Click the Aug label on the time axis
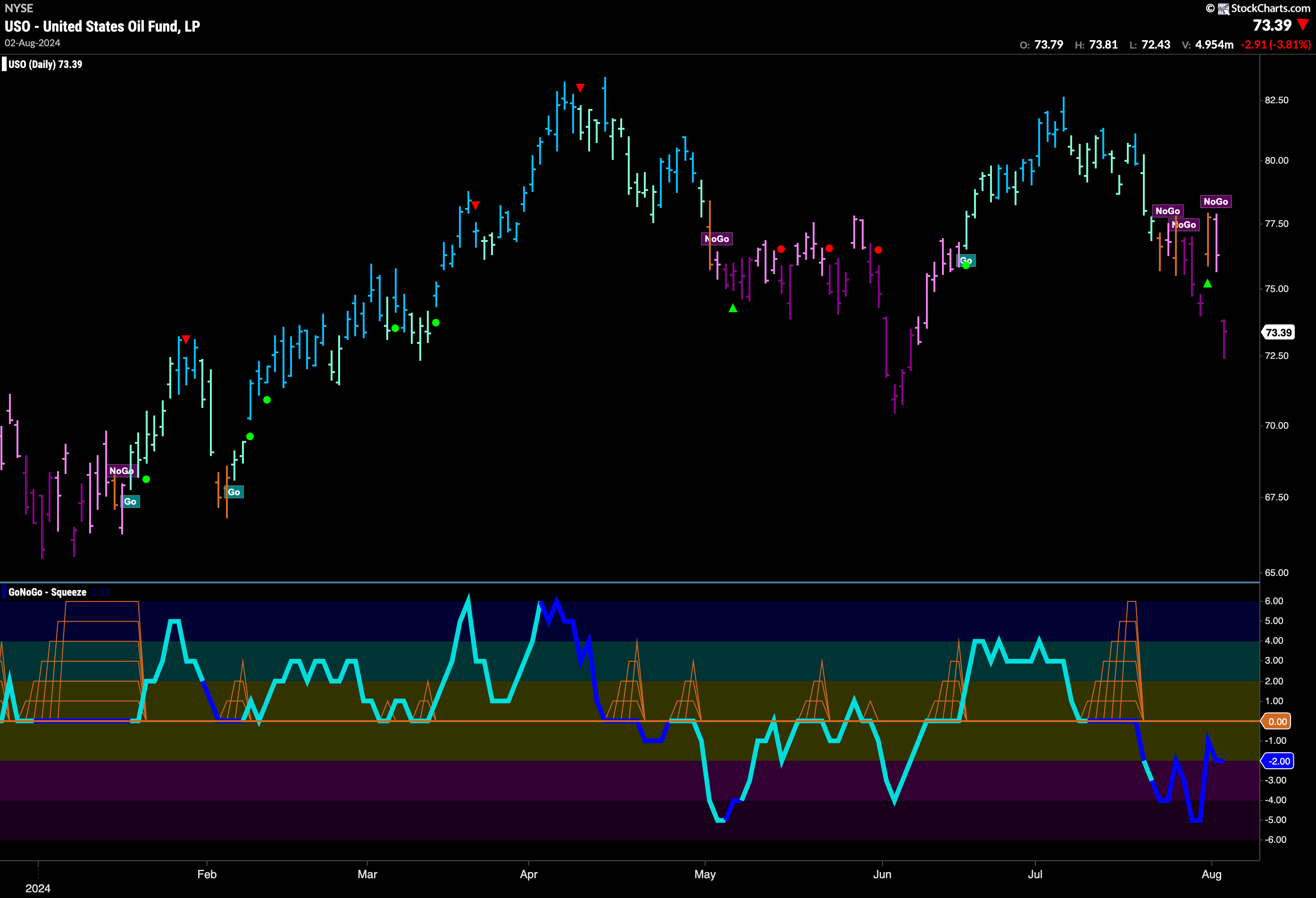1316x898 pixels. point(1211,874)
